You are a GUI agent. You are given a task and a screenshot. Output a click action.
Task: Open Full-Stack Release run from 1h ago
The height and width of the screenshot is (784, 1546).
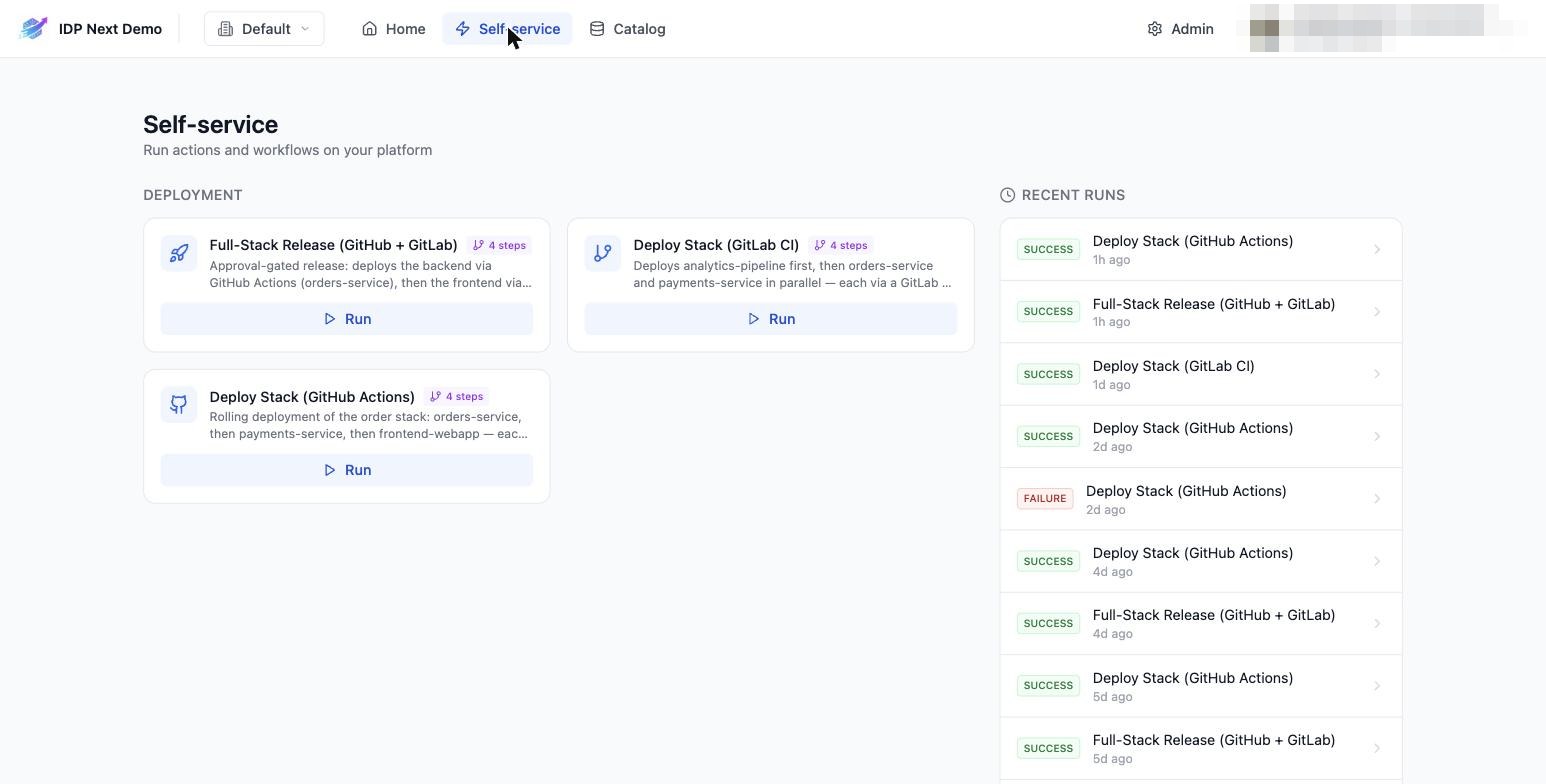pos(1201,312)
